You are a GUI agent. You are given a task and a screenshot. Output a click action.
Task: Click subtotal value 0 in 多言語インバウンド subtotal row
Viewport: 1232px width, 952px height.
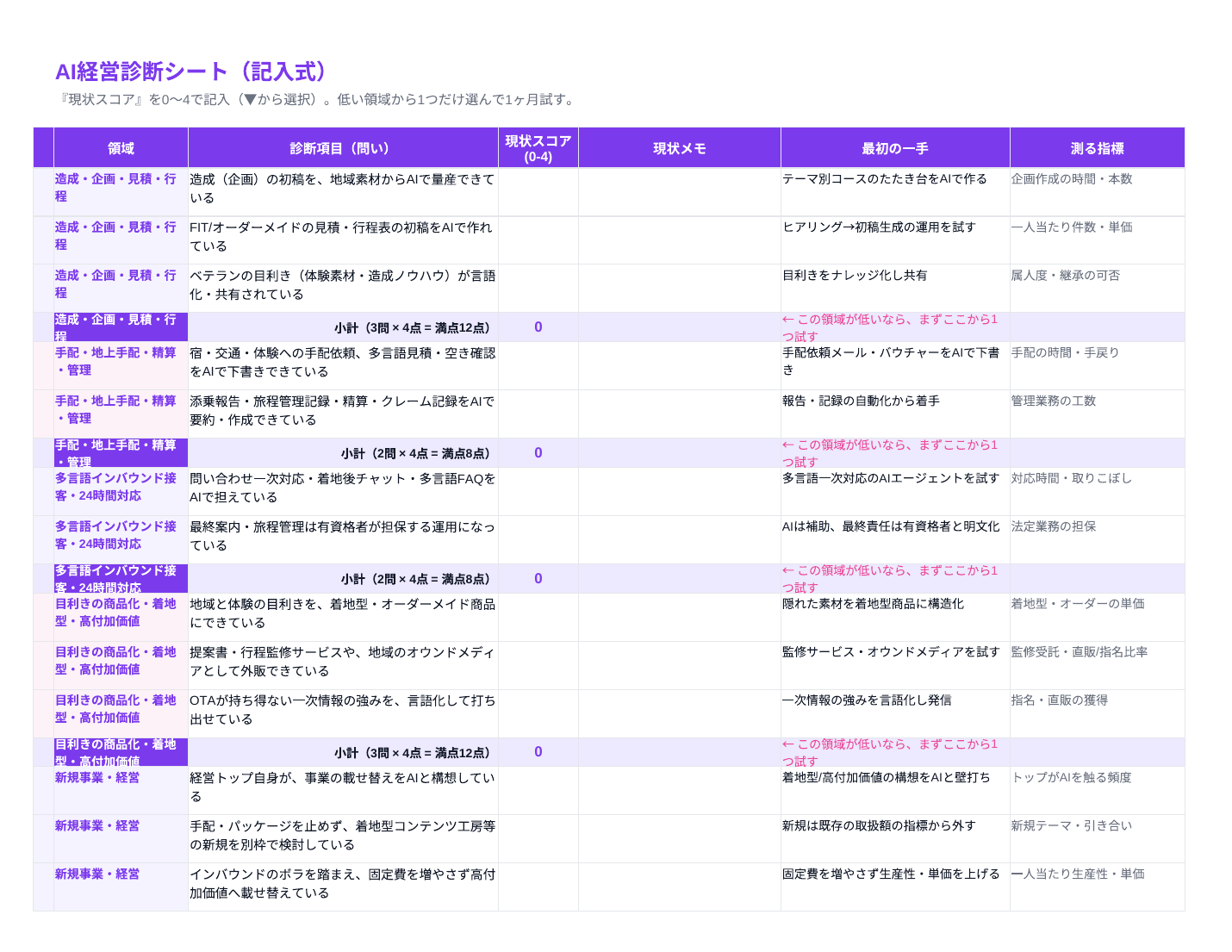pyautogui.click(x=538, y=579)
